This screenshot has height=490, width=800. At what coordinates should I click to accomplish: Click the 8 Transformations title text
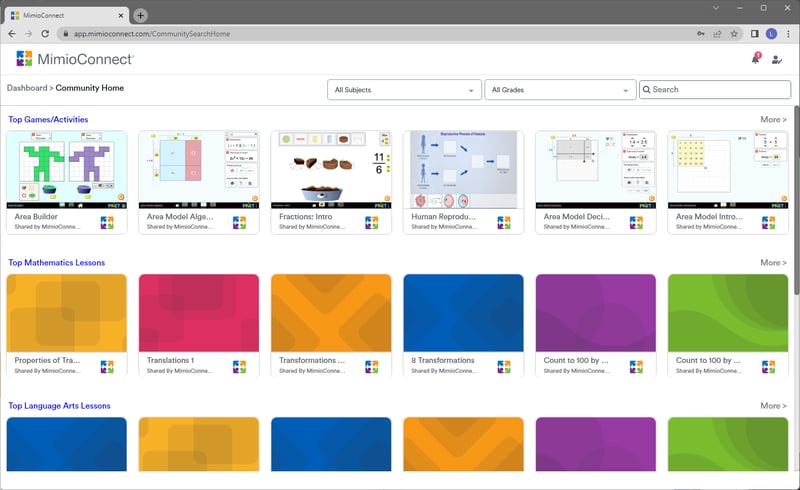[443, 360]
